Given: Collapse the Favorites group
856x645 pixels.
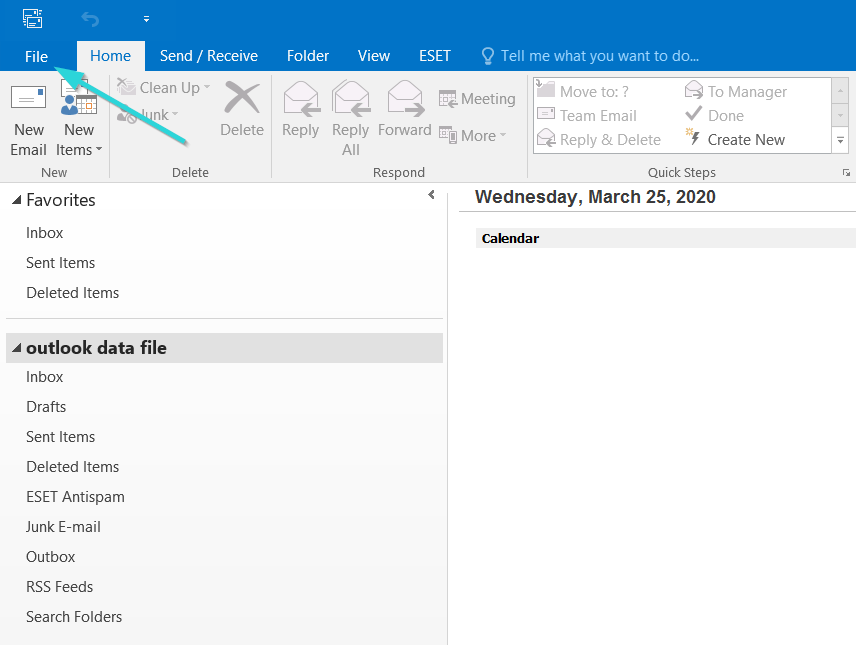Looking at the screenshot, I should pos(16,200).
